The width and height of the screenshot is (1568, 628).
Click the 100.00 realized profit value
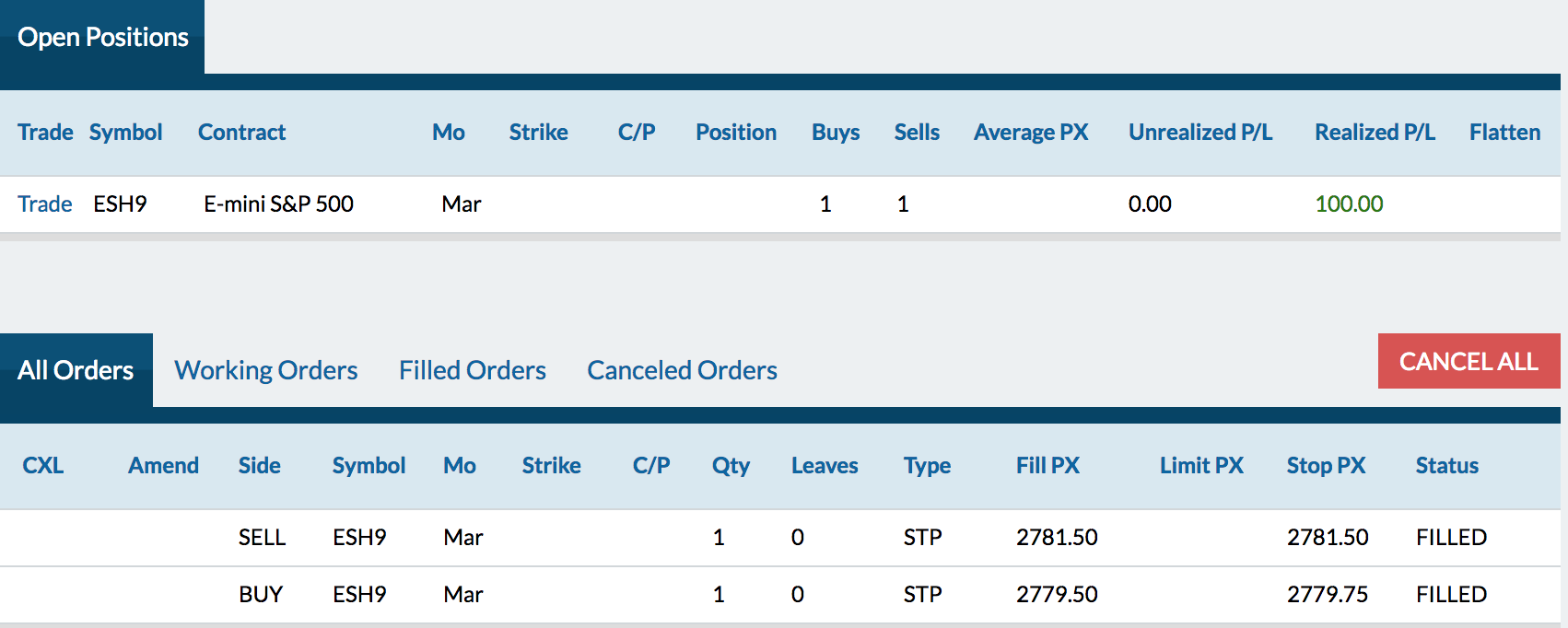click(1349, 204)
